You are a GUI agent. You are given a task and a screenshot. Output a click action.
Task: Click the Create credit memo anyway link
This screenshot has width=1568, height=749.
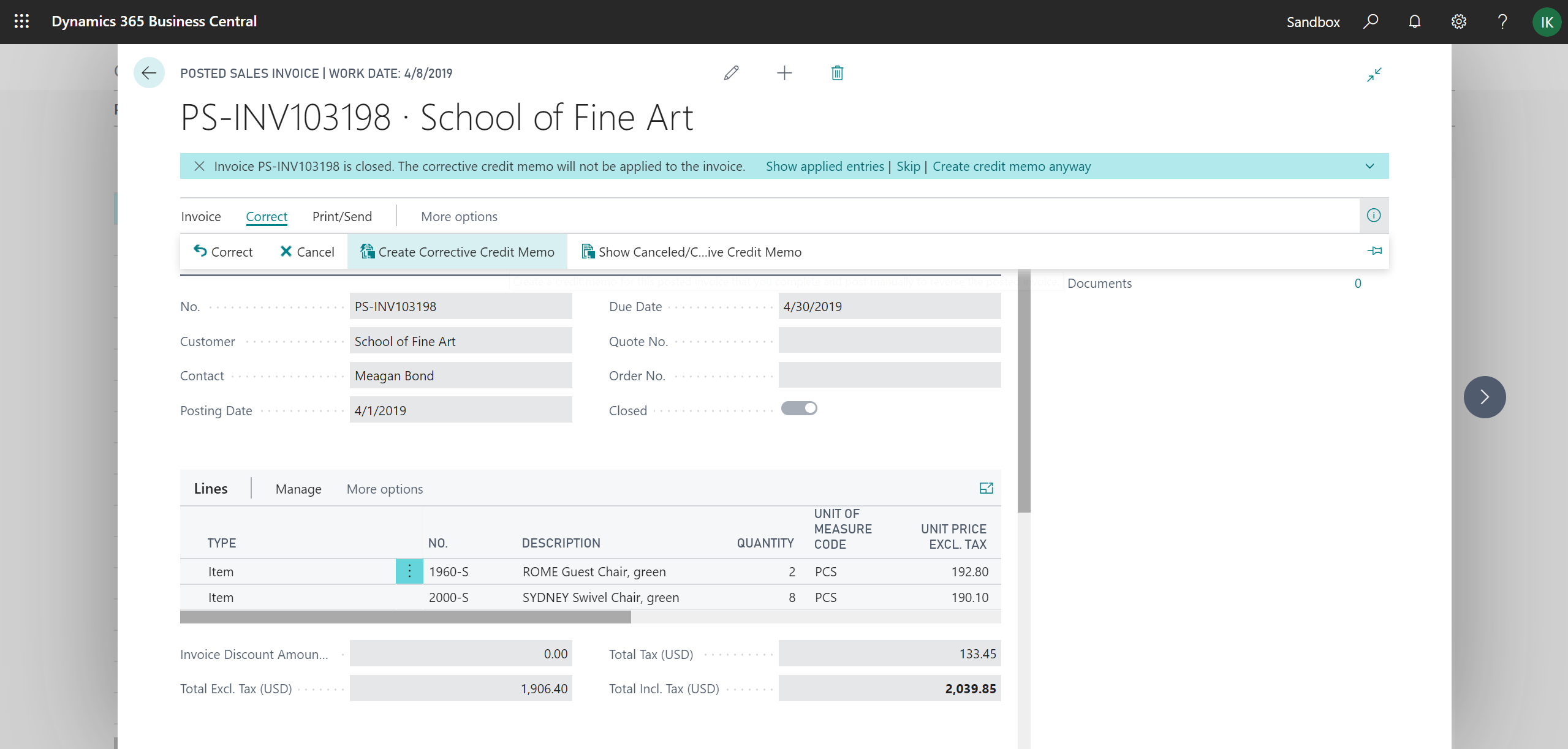pos(1011,166)
